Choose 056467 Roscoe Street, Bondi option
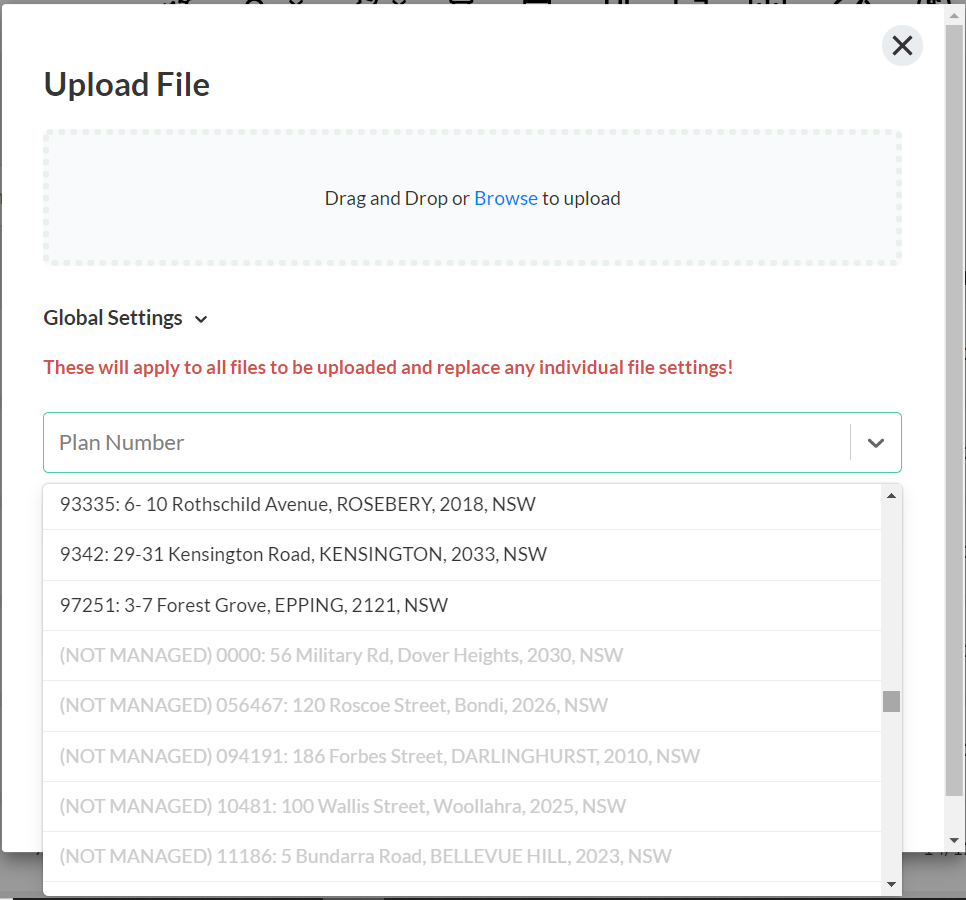 (333, 705)
